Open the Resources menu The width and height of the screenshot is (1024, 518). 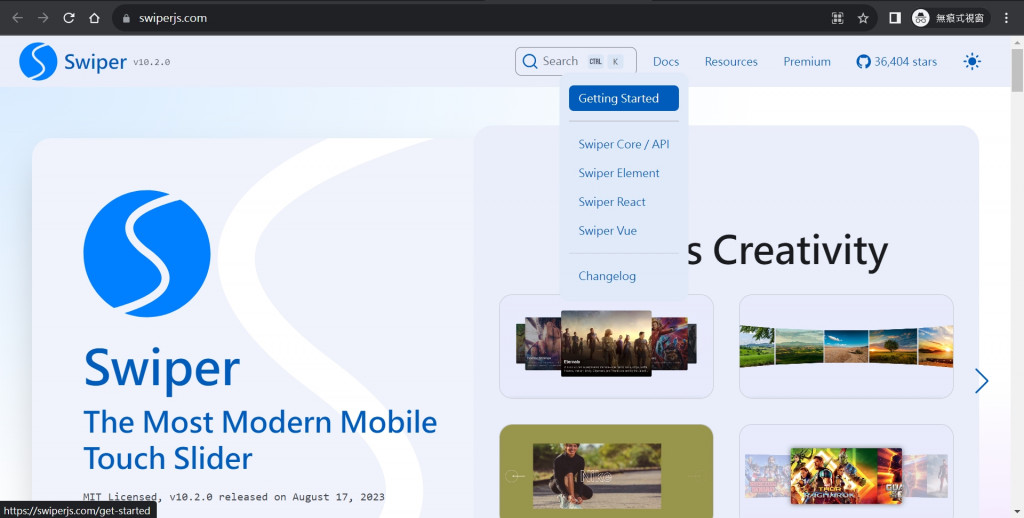coord(731,61)
